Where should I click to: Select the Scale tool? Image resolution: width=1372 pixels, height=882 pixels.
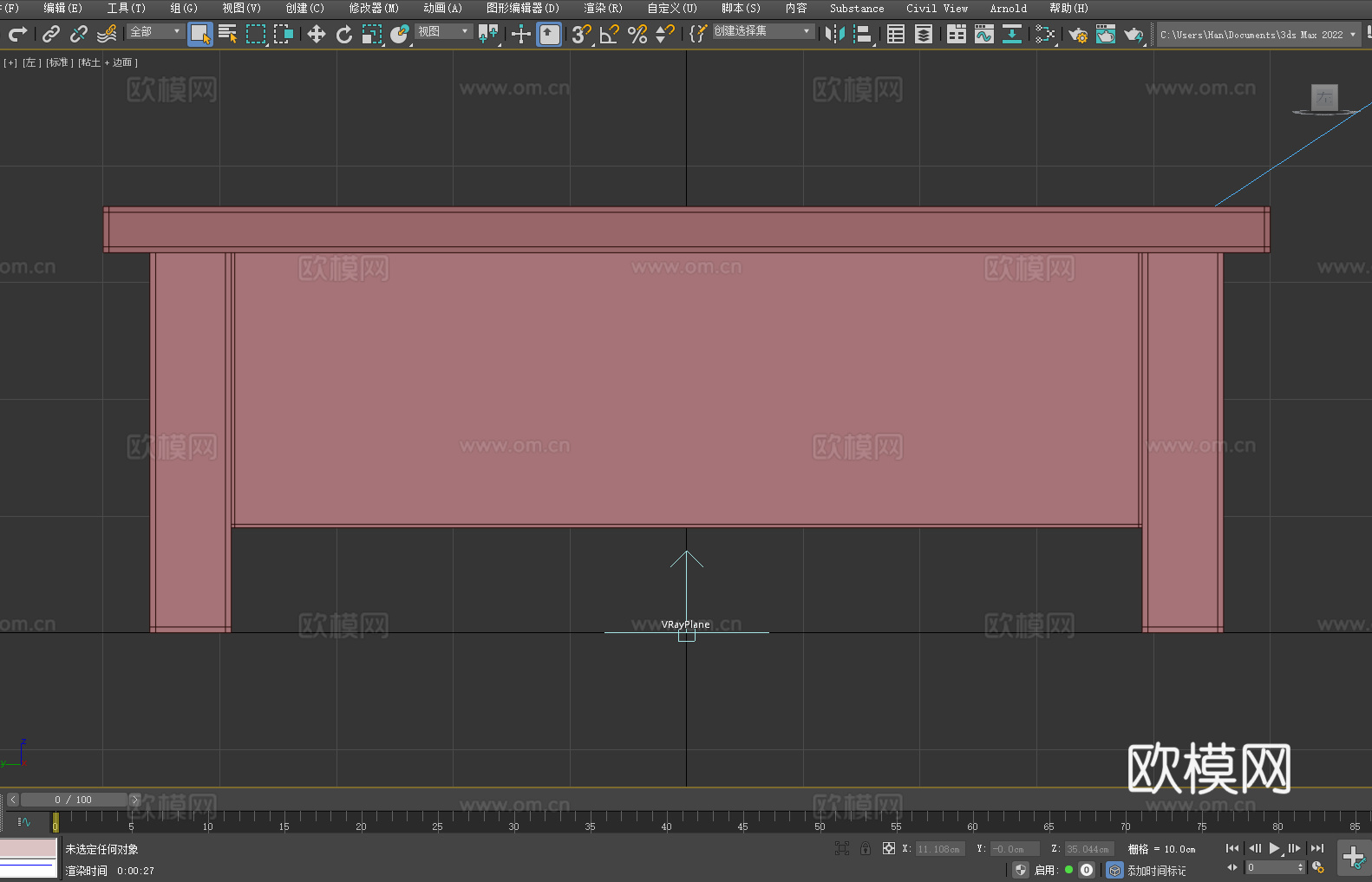pos(372,34)
